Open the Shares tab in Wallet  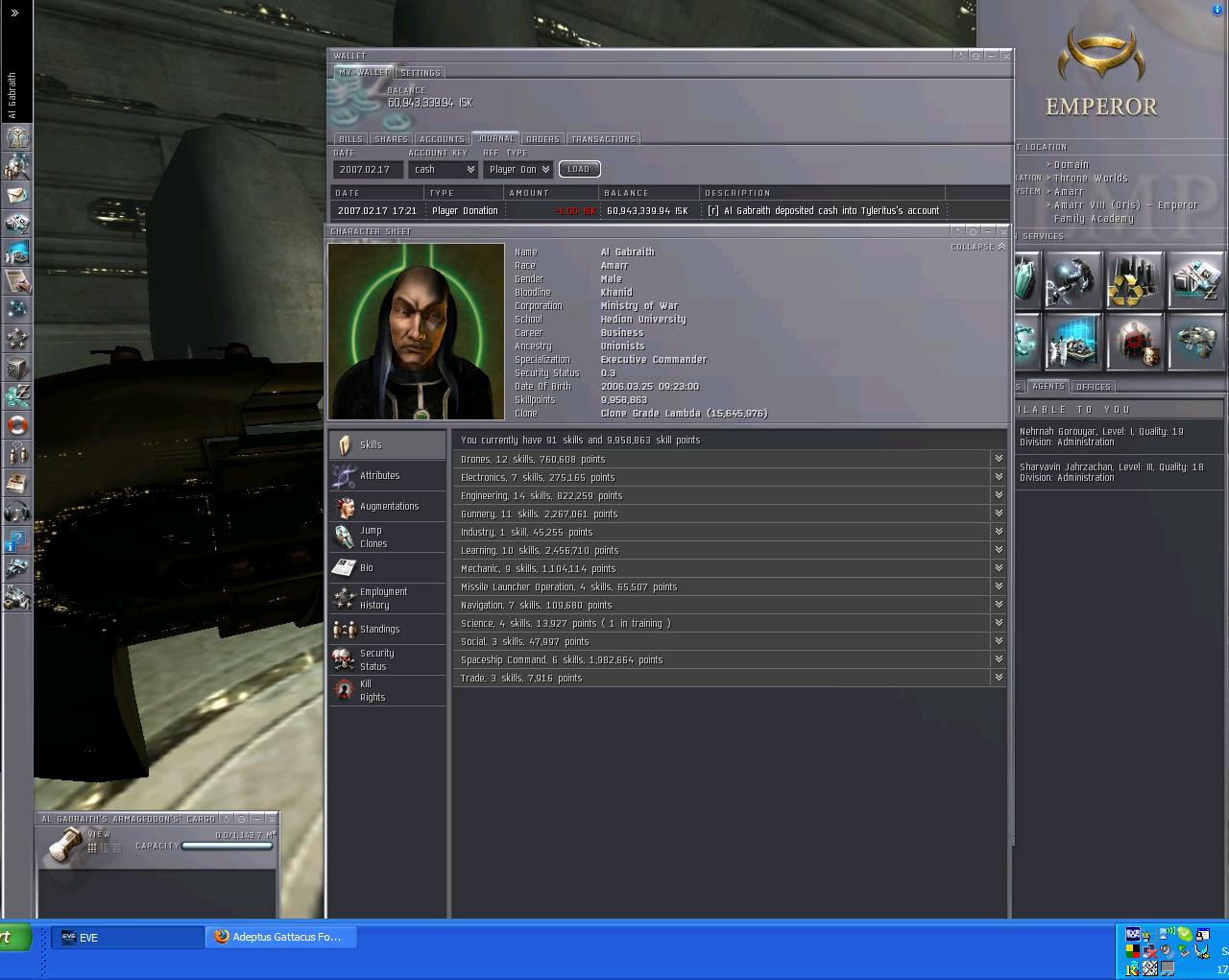pyautogui.click(x=391, y=139)
